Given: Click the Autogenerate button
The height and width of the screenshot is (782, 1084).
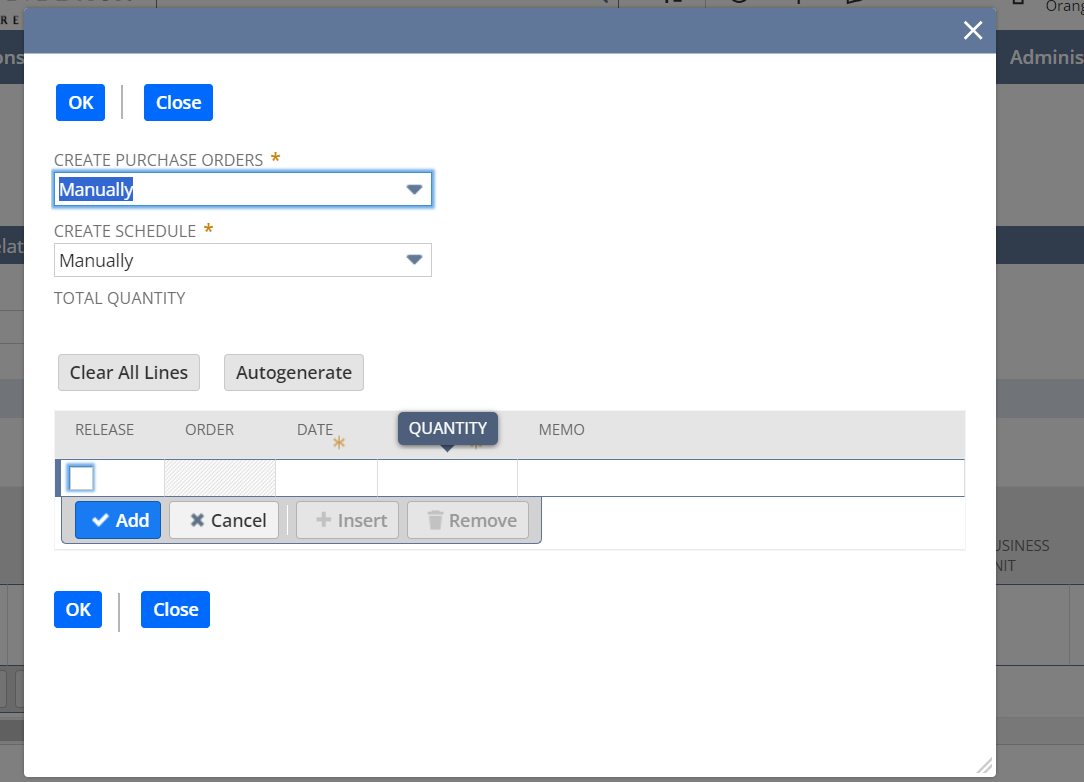Looking at the screenshot, I should (x=293, y=372).
